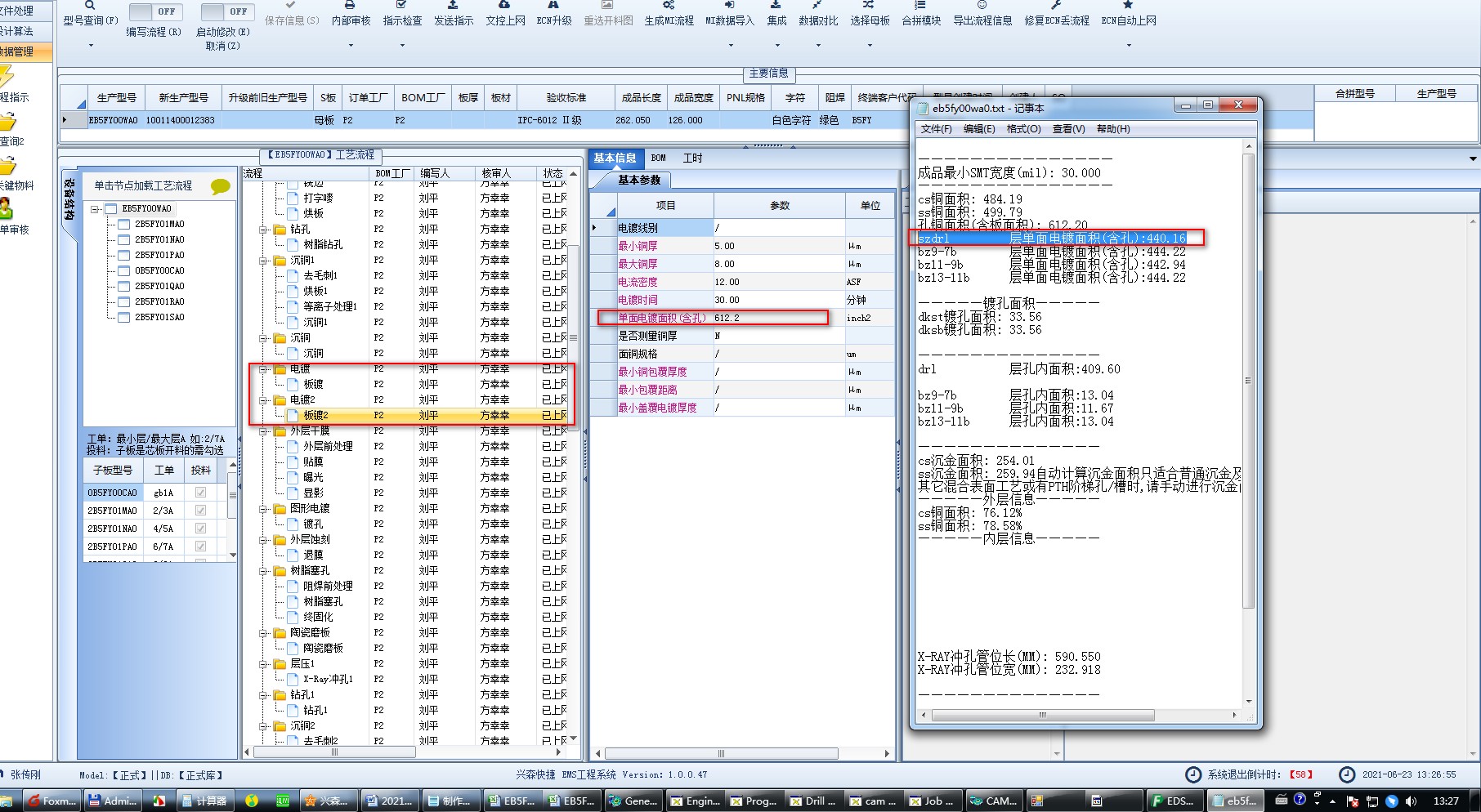The height and width of the screenshot is (812, 1481).
Task: Toggle 启动修改 (E) OFF switch
Action: [x=227, y=11]
